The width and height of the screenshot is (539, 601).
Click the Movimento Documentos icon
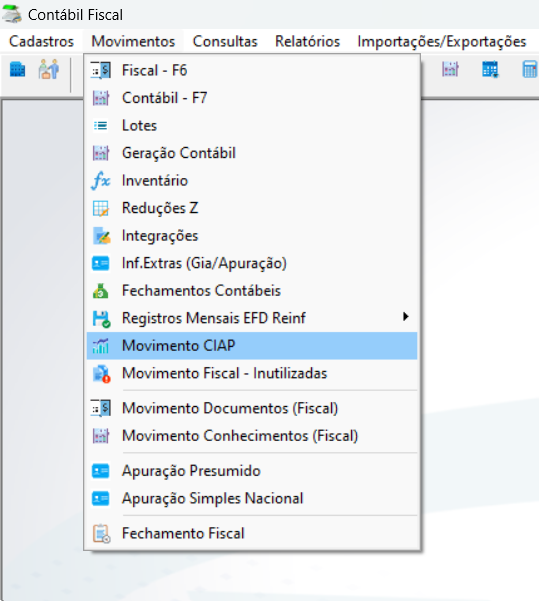pyautogui.click(x=101, y=408)
